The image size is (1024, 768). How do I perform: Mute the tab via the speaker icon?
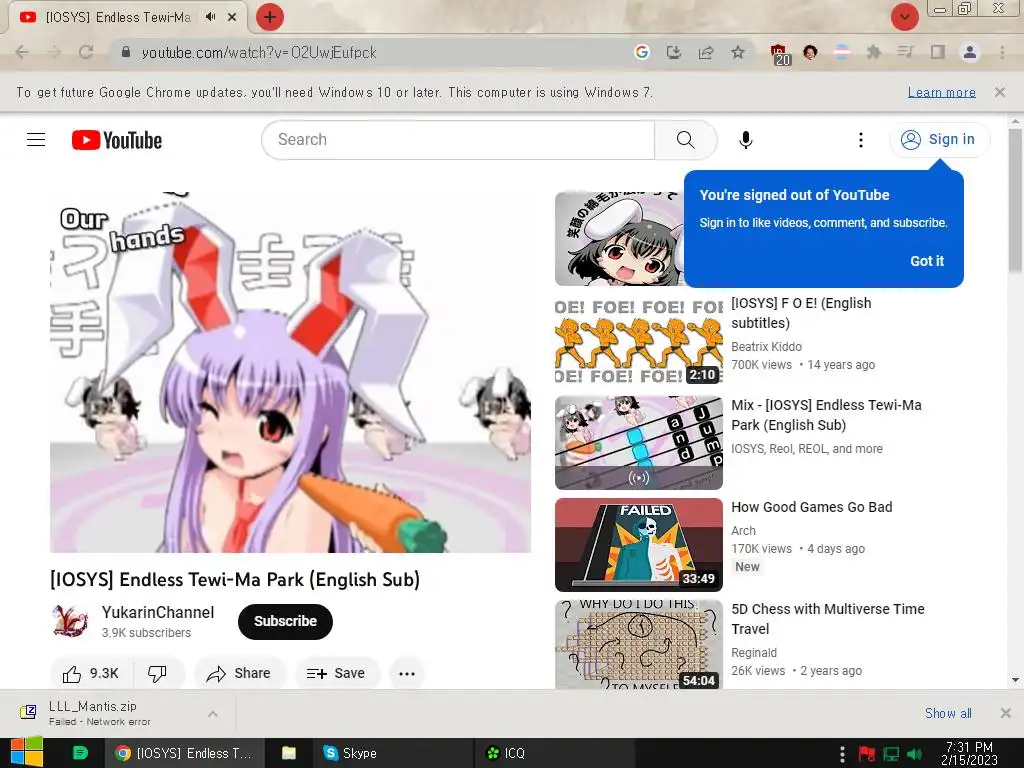coord(210,17)
